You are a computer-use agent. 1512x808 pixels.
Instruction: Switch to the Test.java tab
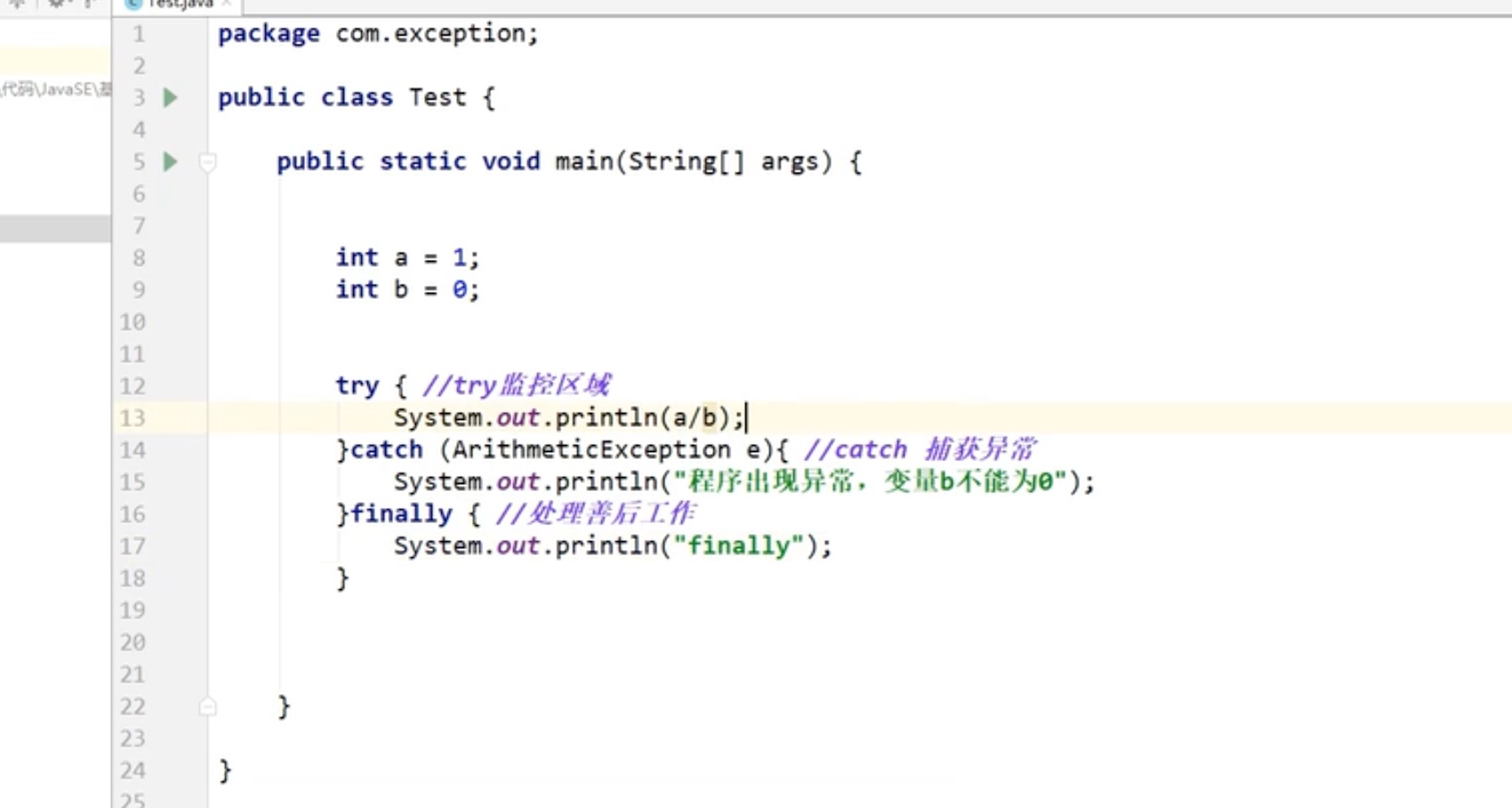(181, 4)
